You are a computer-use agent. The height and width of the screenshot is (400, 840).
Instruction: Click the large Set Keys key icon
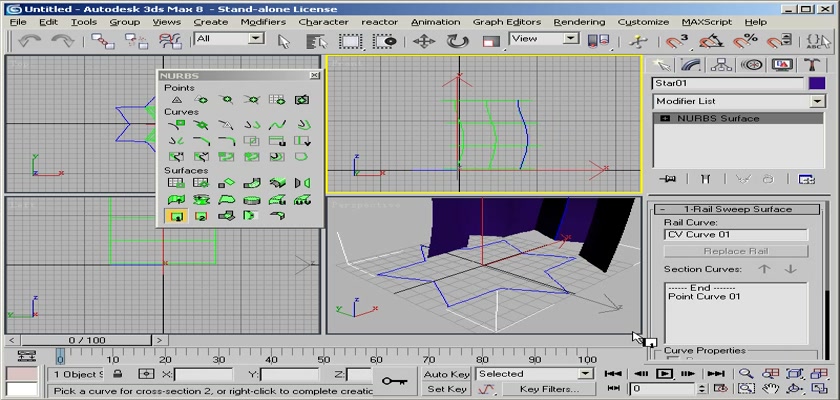pos(394,381)
